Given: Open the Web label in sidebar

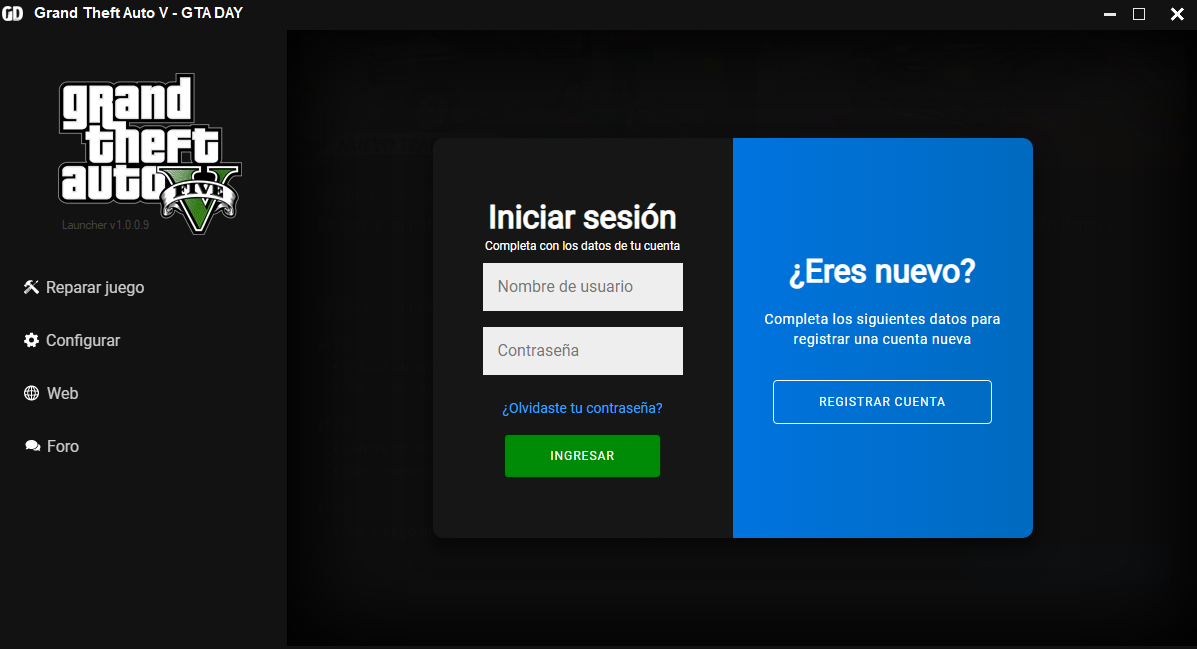Looking at the screenshot, I should click(63, 394).
